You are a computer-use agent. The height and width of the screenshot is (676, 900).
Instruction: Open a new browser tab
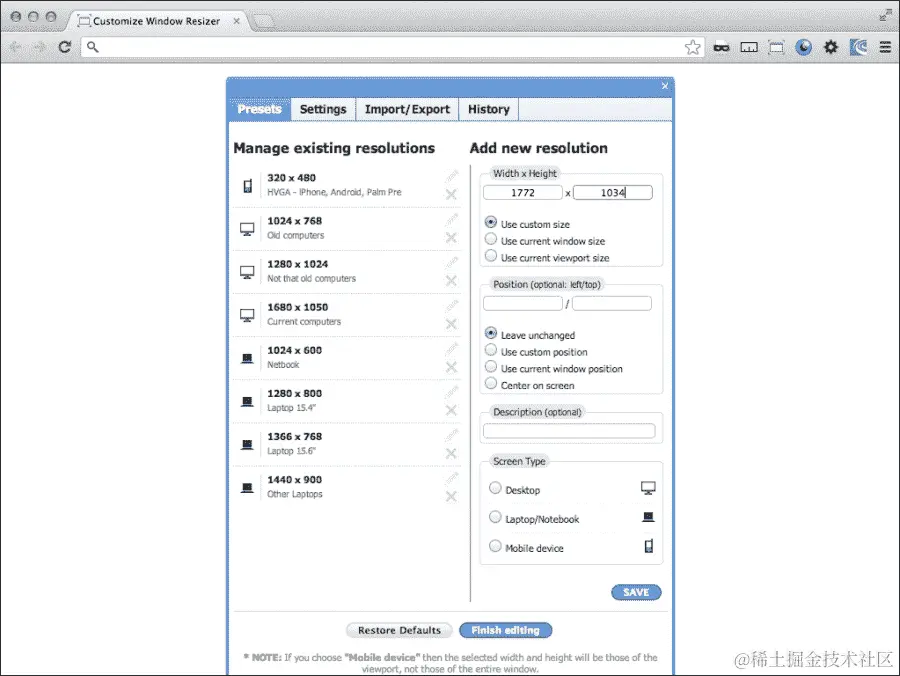(264, 22)
